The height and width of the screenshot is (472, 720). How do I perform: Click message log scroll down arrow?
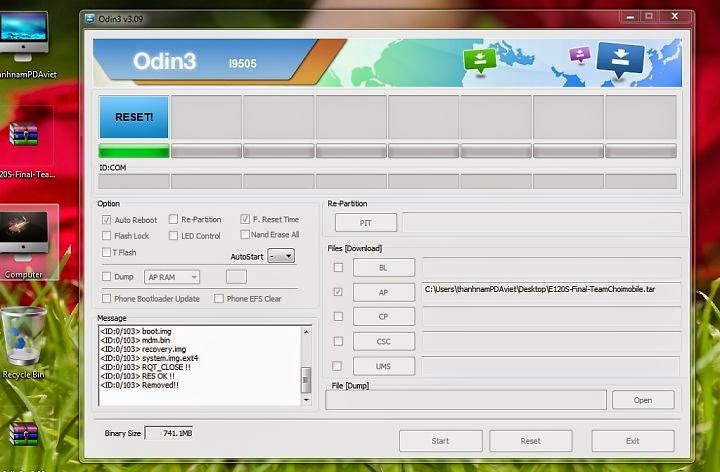click(x=306, y=400)
